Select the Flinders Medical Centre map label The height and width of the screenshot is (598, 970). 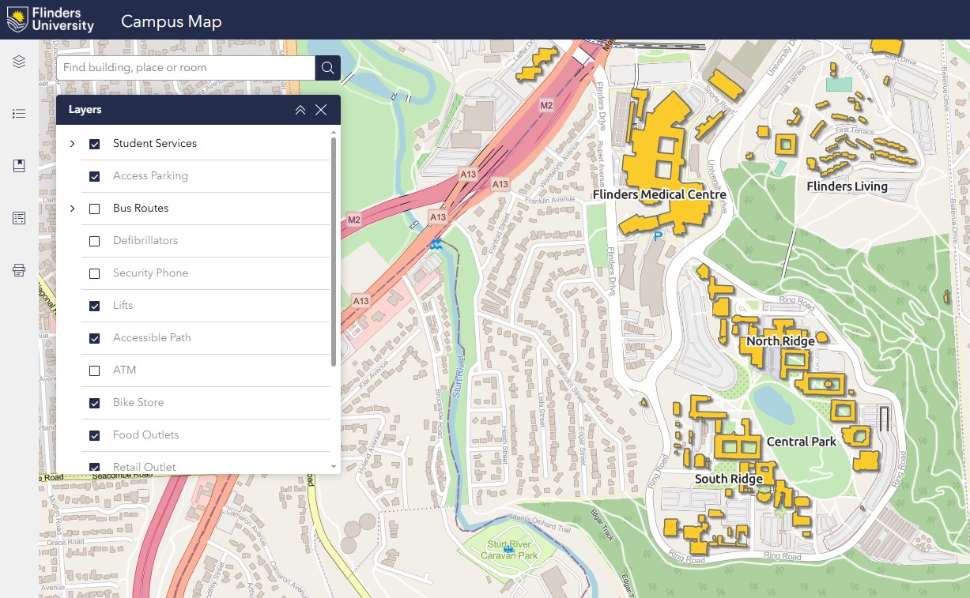point(659,194)
